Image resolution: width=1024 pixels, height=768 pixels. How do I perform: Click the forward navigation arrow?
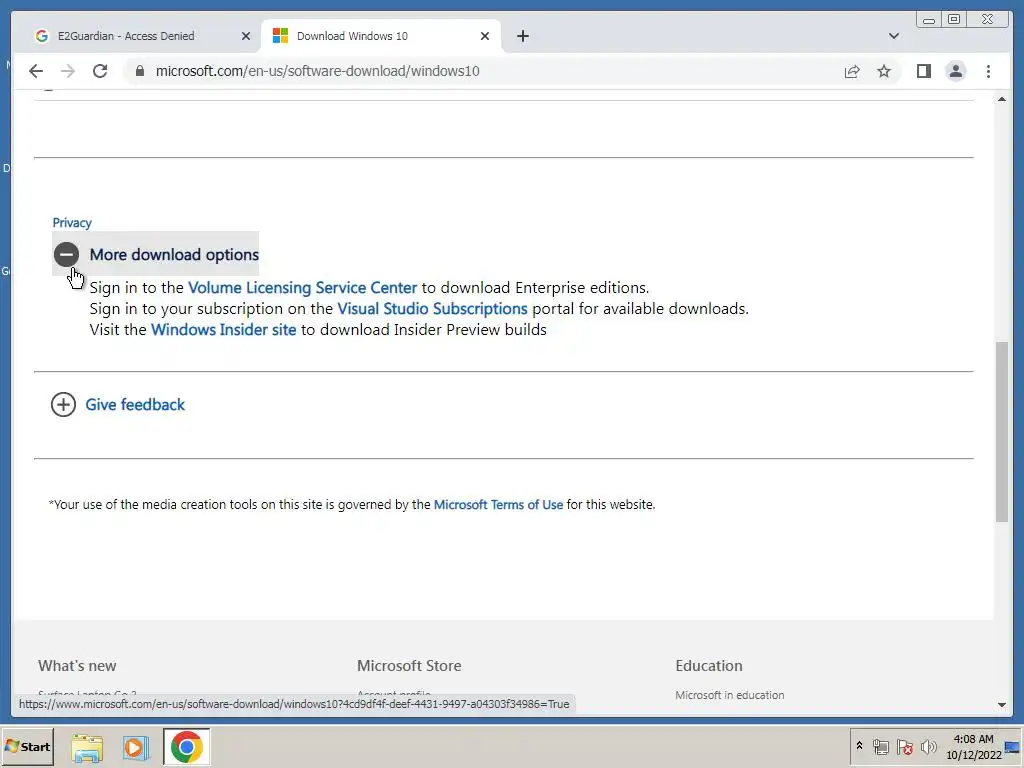point(68,71)
